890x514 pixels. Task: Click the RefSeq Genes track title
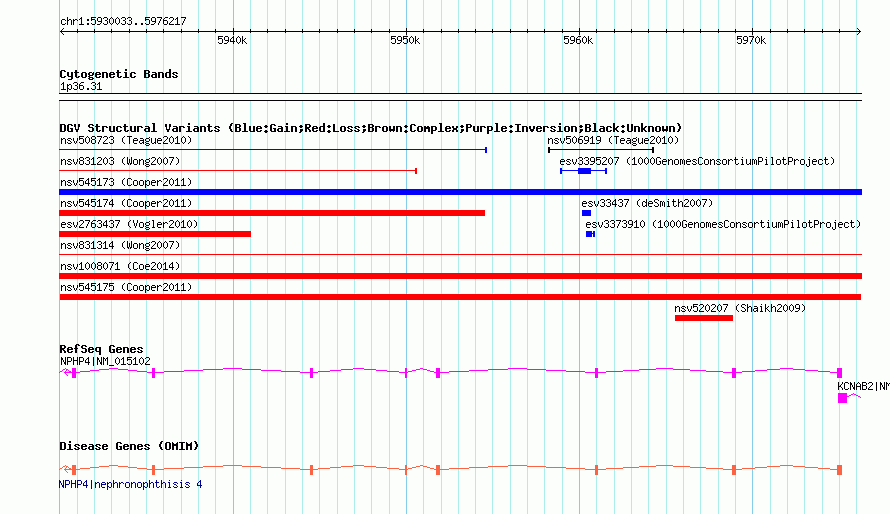point(101,349)
